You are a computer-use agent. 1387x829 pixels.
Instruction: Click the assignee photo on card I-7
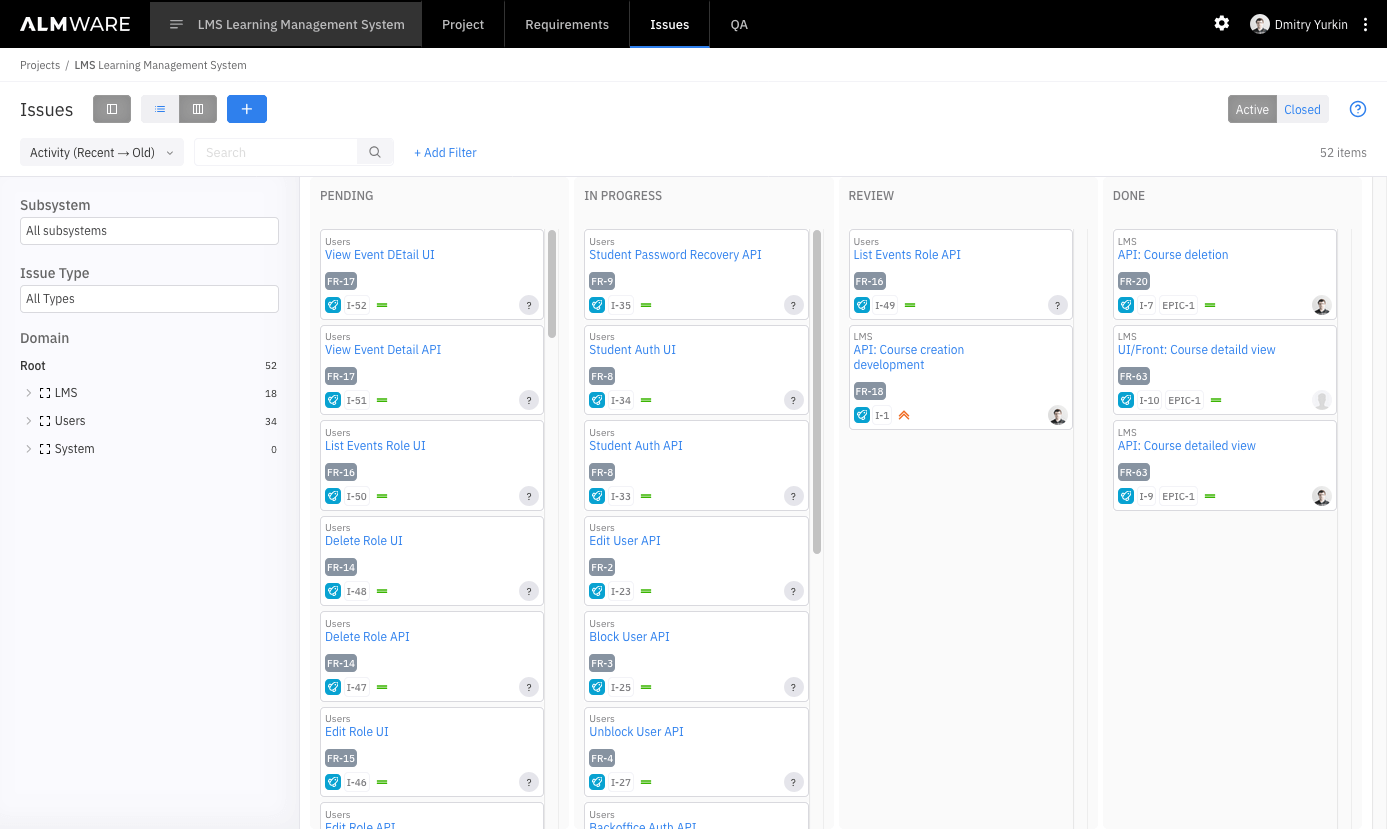[x=1321, y=306]
